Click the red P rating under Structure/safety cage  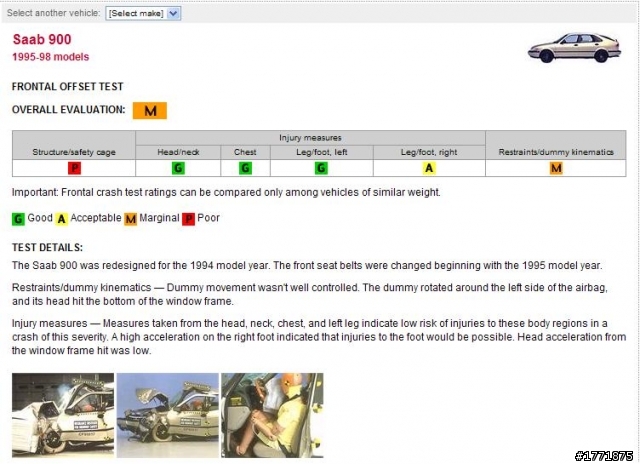[74, 168]
